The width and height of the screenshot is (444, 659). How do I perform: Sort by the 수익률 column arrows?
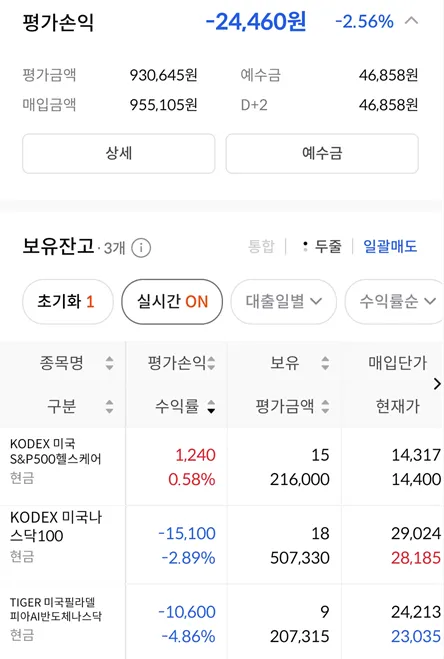tap(211, 406)
